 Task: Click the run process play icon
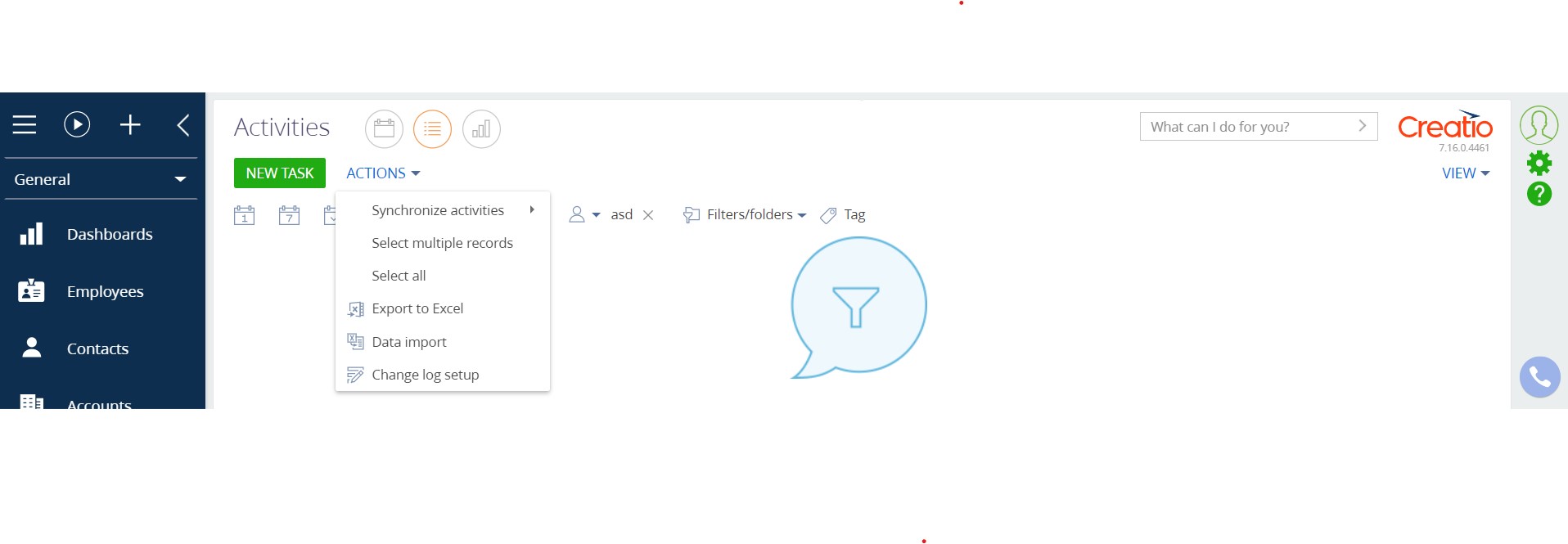tap(77, 124)
